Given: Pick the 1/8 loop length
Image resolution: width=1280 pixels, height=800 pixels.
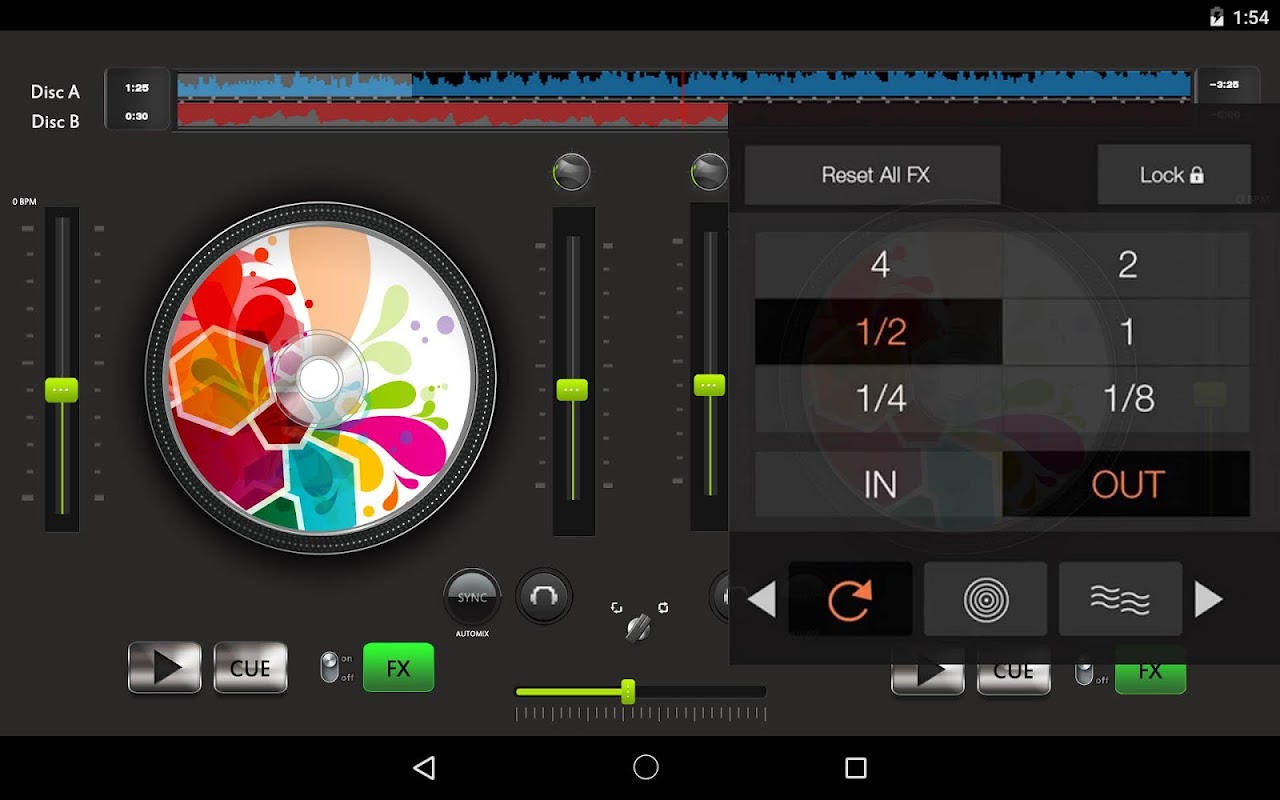Looking at the screenshot, I should click(x=1127, y=399).
